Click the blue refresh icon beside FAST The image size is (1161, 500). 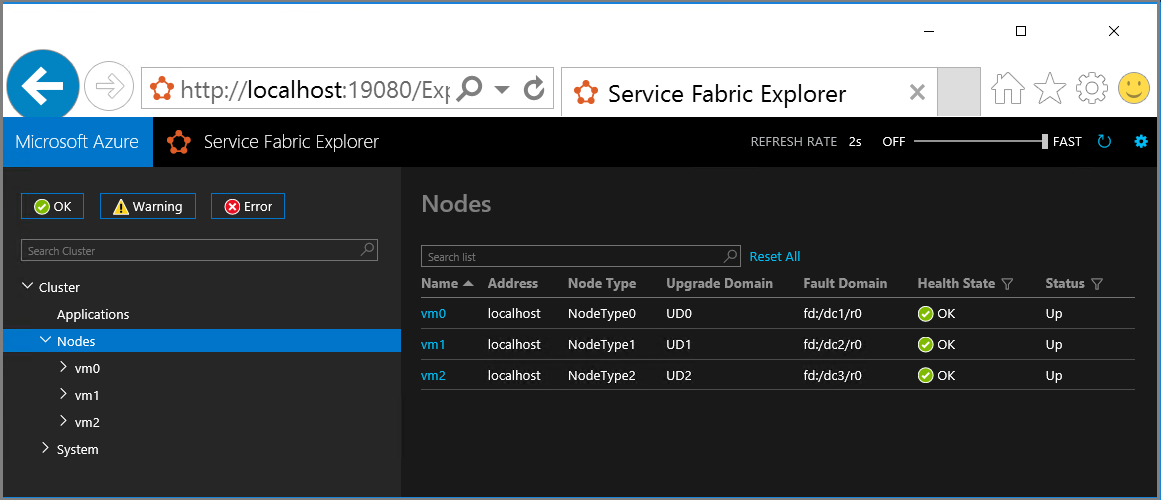tap(1104, 142)
